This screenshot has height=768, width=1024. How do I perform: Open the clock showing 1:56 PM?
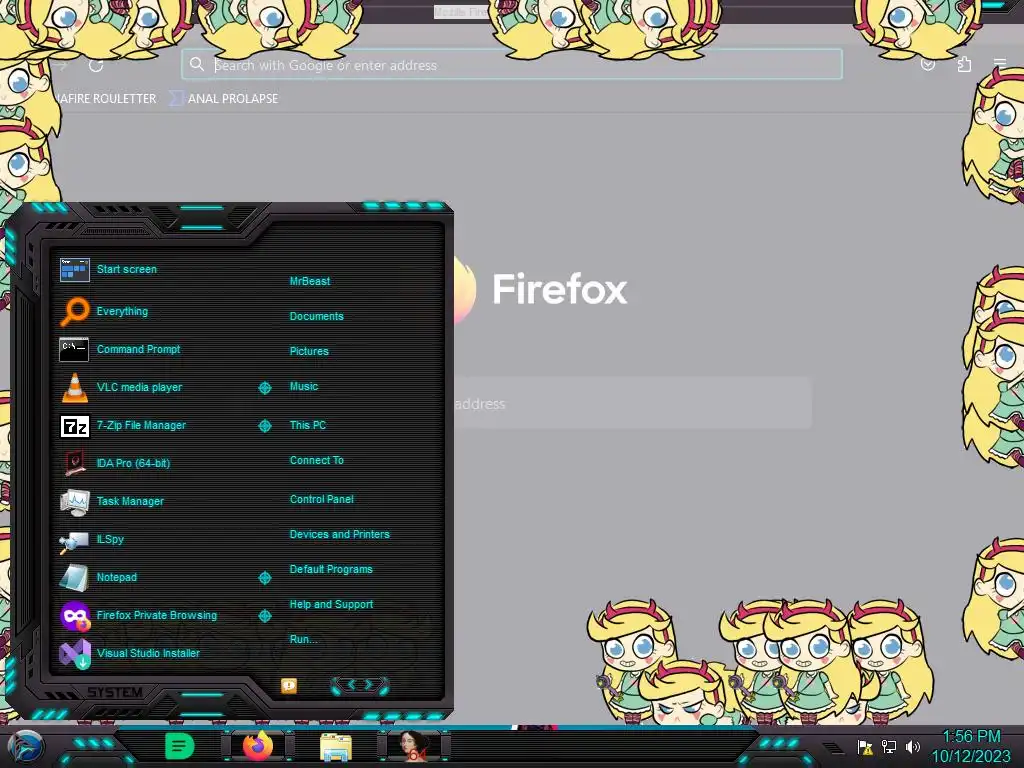coord(971,746)
